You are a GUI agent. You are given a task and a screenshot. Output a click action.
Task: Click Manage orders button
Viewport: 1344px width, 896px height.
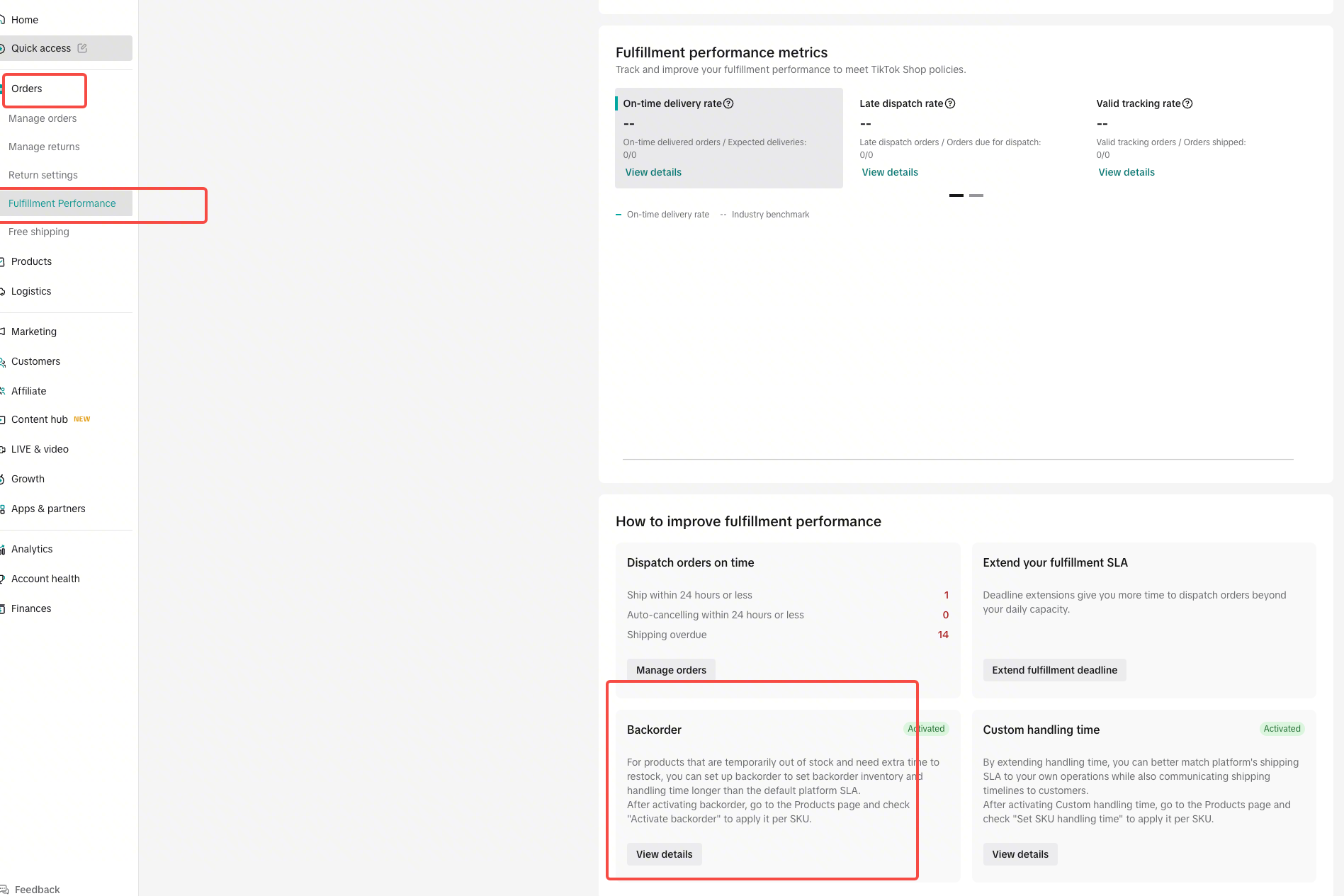click(x=671, y=670)
